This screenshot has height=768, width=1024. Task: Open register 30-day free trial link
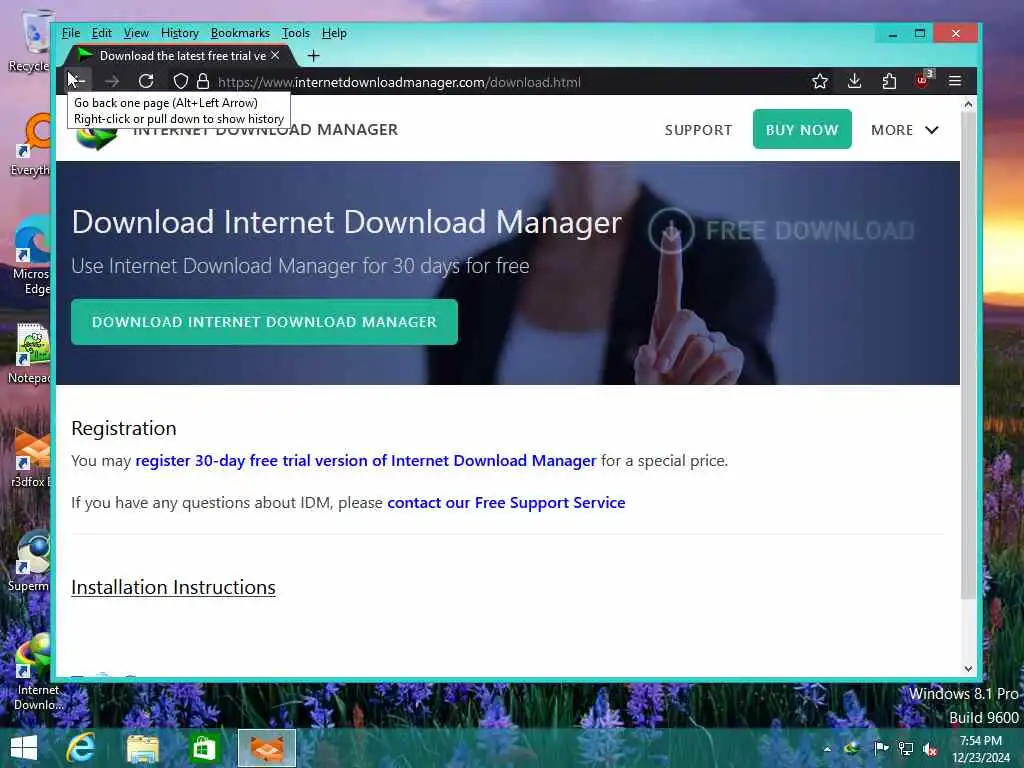pyautogui.click(x=366, y=460)
